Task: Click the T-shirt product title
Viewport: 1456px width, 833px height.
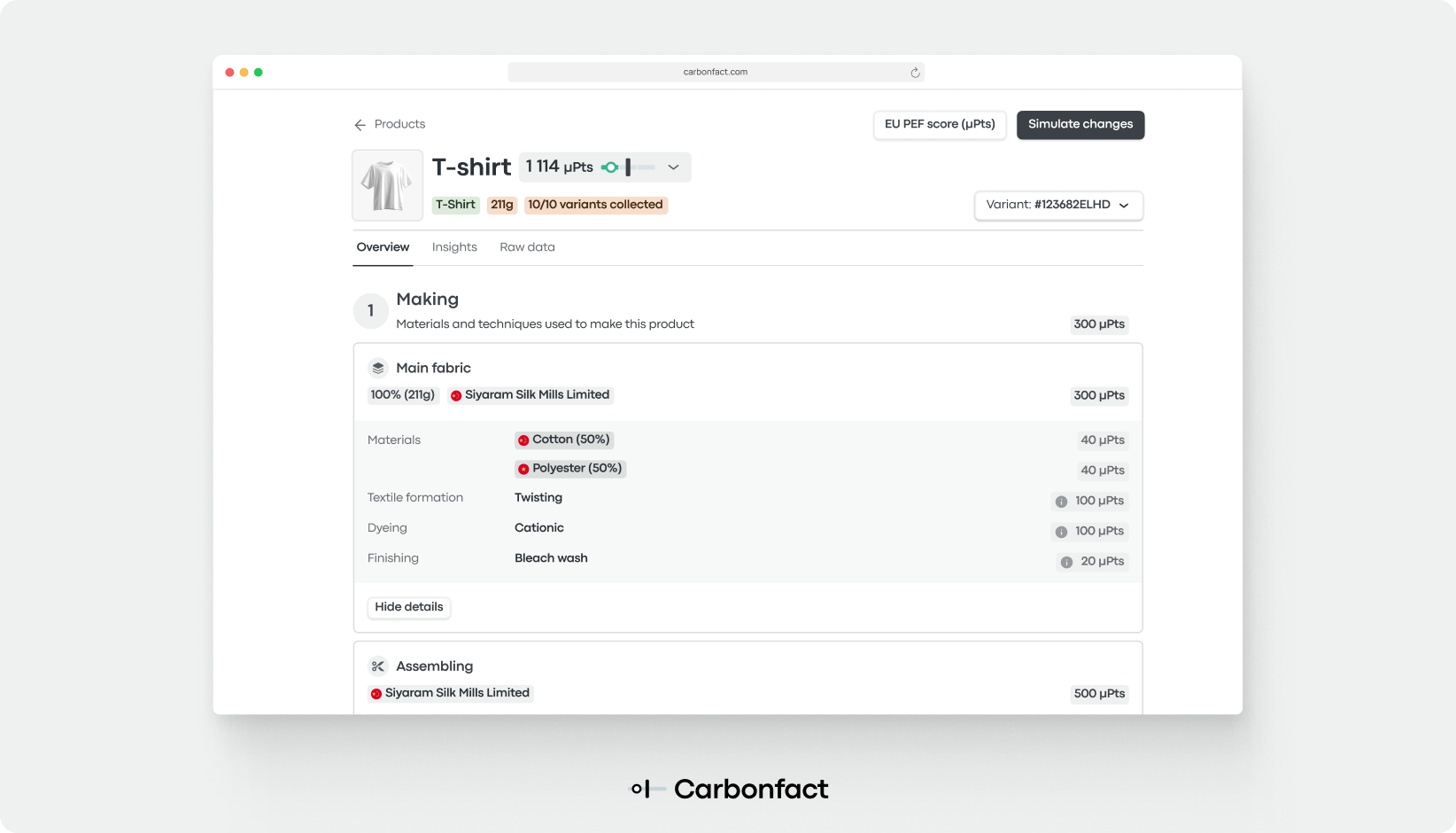Action: [471, 167]
